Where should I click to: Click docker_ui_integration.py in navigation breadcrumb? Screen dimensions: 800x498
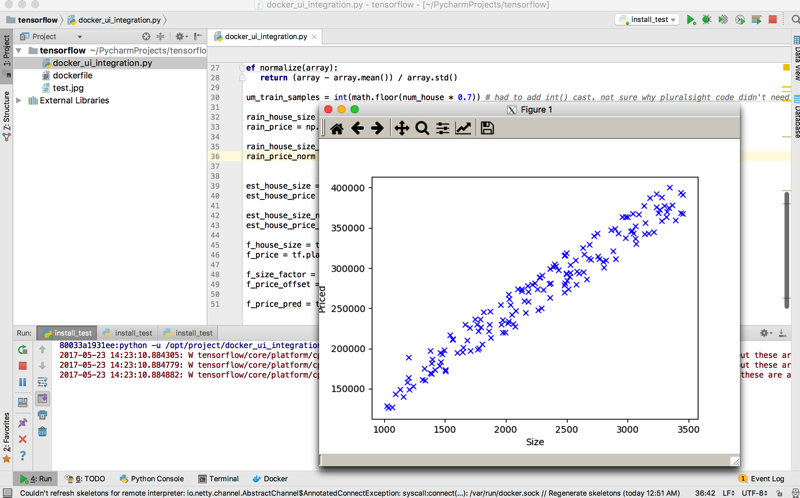114,20
